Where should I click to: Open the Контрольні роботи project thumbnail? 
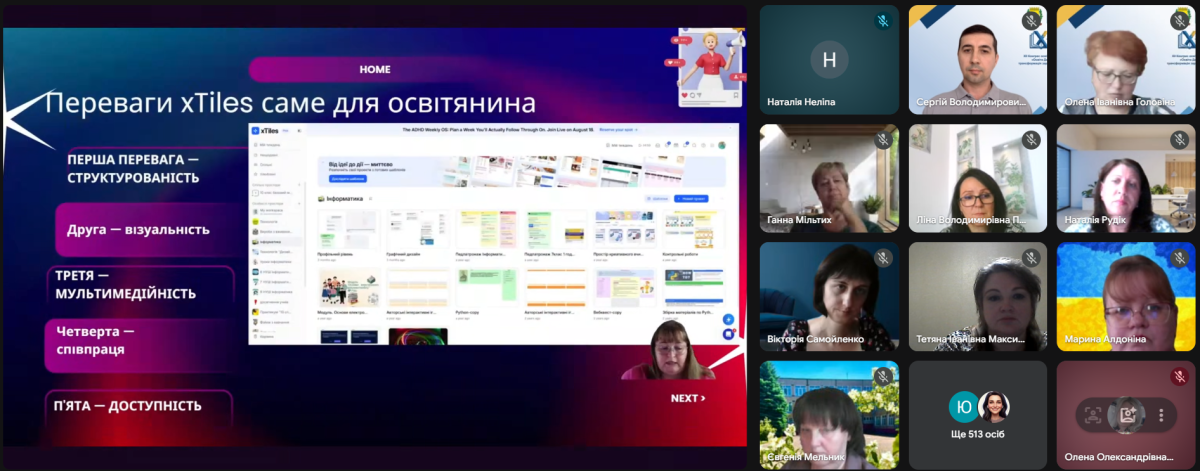[x=693, y=230]
